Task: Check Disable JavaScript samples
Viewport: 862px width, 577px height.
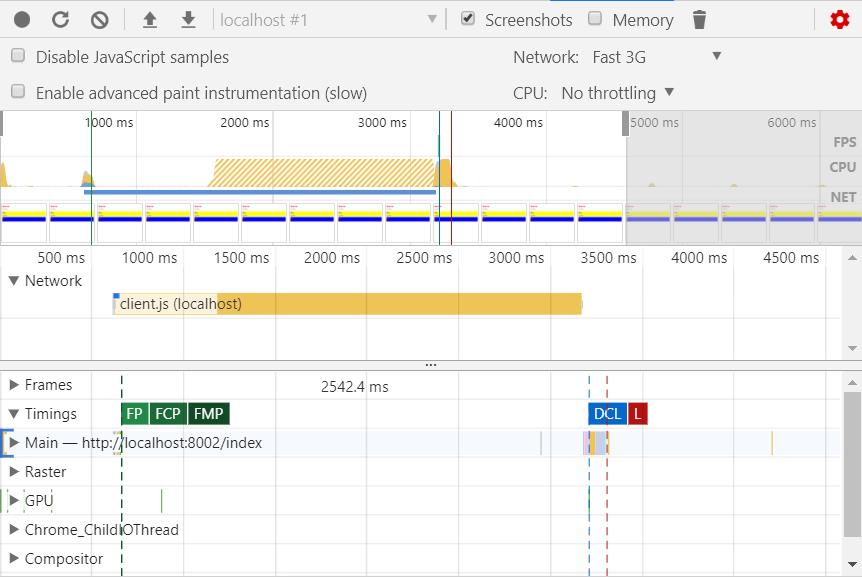Action: [x=18, y=56]
